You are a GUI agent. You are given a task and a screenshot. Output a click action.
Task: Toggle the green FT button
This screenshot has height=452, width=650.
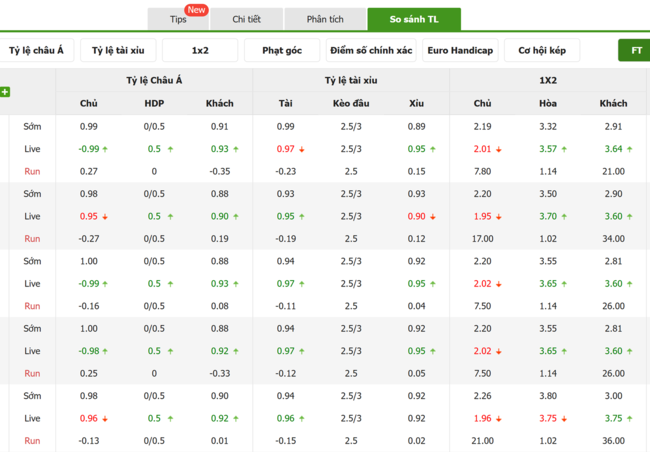[635, 50]
